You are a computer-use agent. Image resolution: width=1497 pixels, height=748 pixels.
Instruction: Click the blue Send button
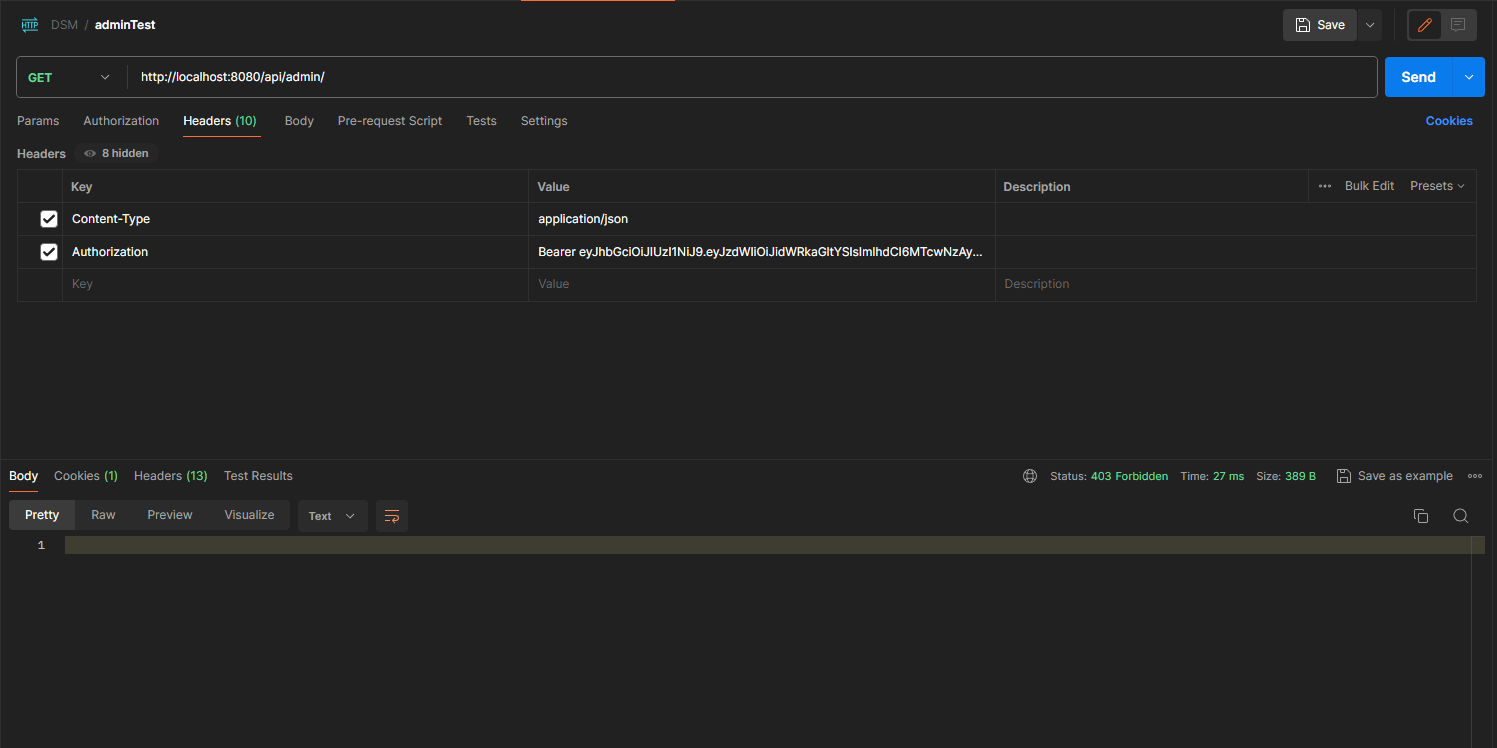click(1418, 77)
